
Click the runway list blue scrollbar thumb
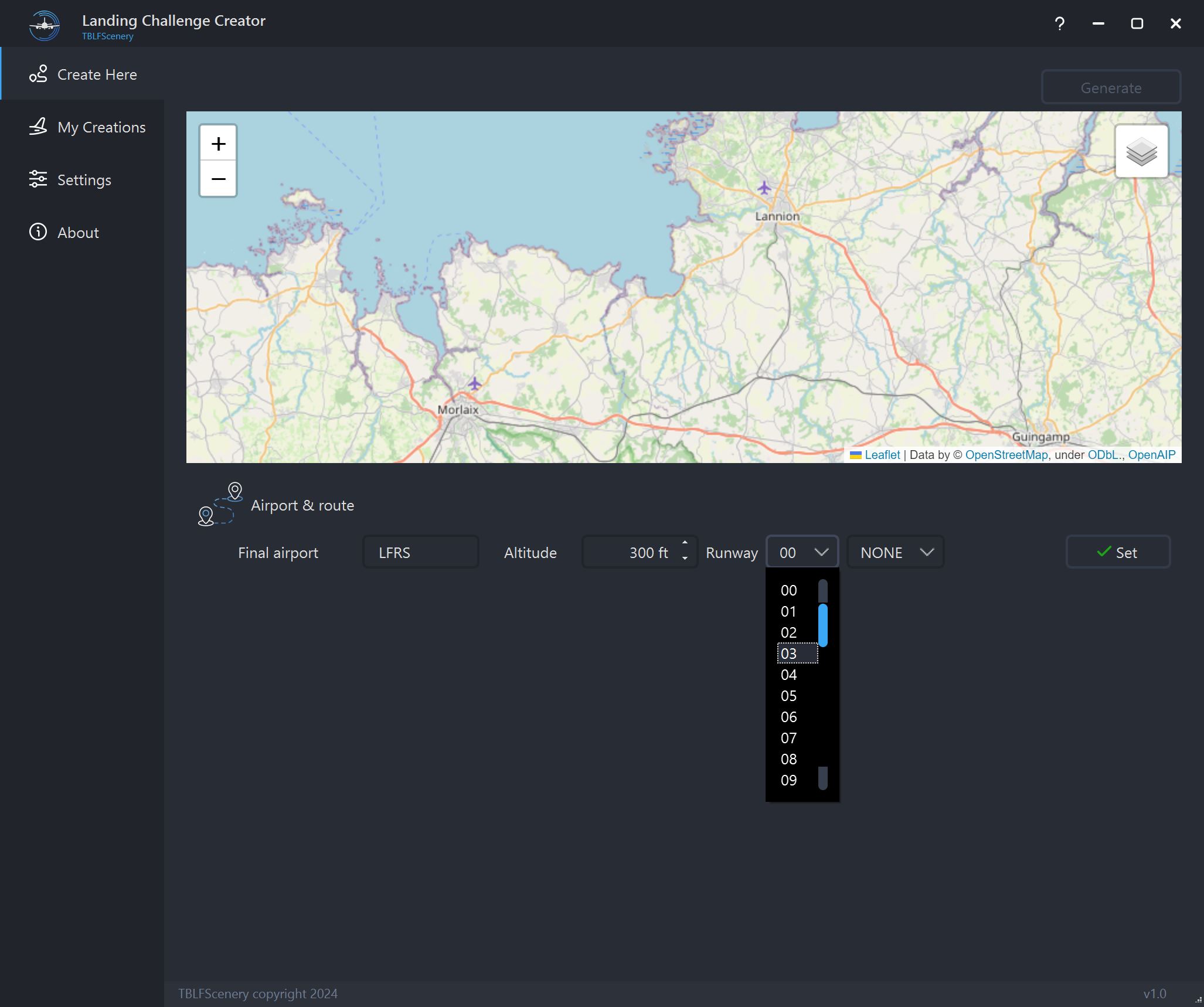click(x=823, y=625)
